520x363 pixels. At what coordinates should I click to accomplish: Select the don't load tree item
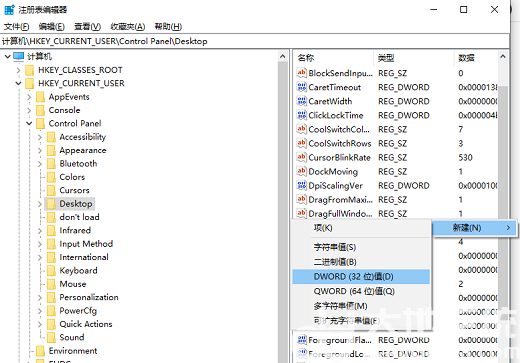click(79, 217)
